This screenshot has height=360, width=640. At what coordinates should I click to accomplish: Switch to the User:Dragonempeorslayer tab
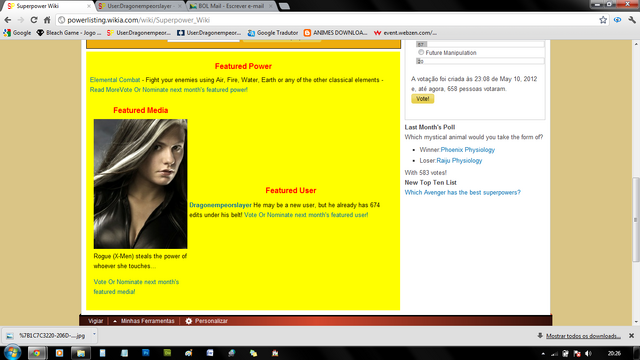(140, 6)
